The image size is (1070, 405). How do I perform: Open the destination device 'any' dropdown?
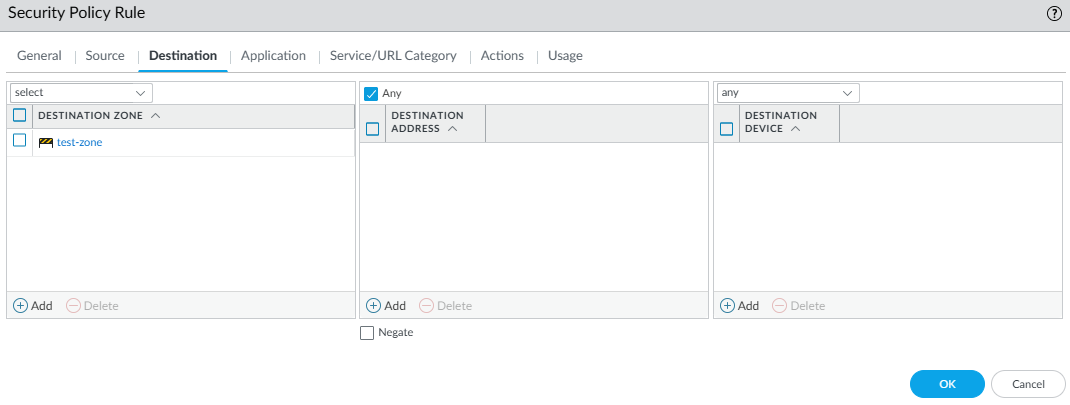[x=788, y=93]
